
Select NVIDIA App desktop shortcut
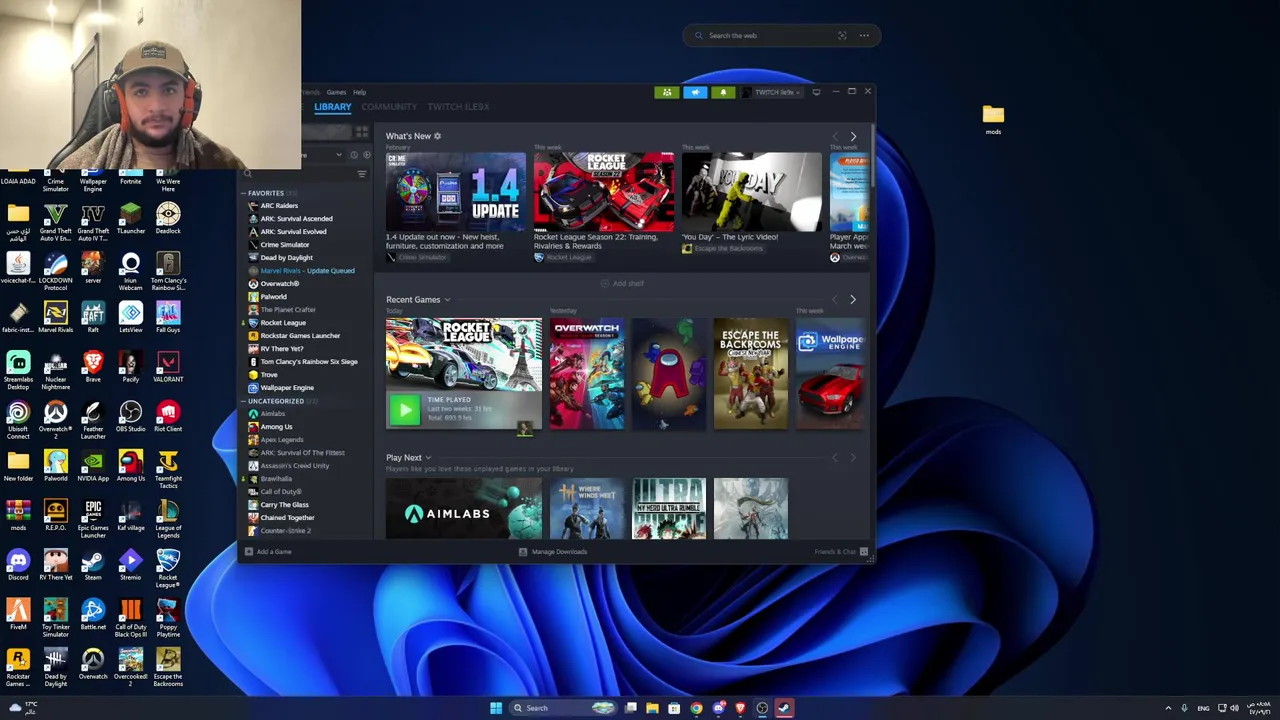tap(93, 466)
